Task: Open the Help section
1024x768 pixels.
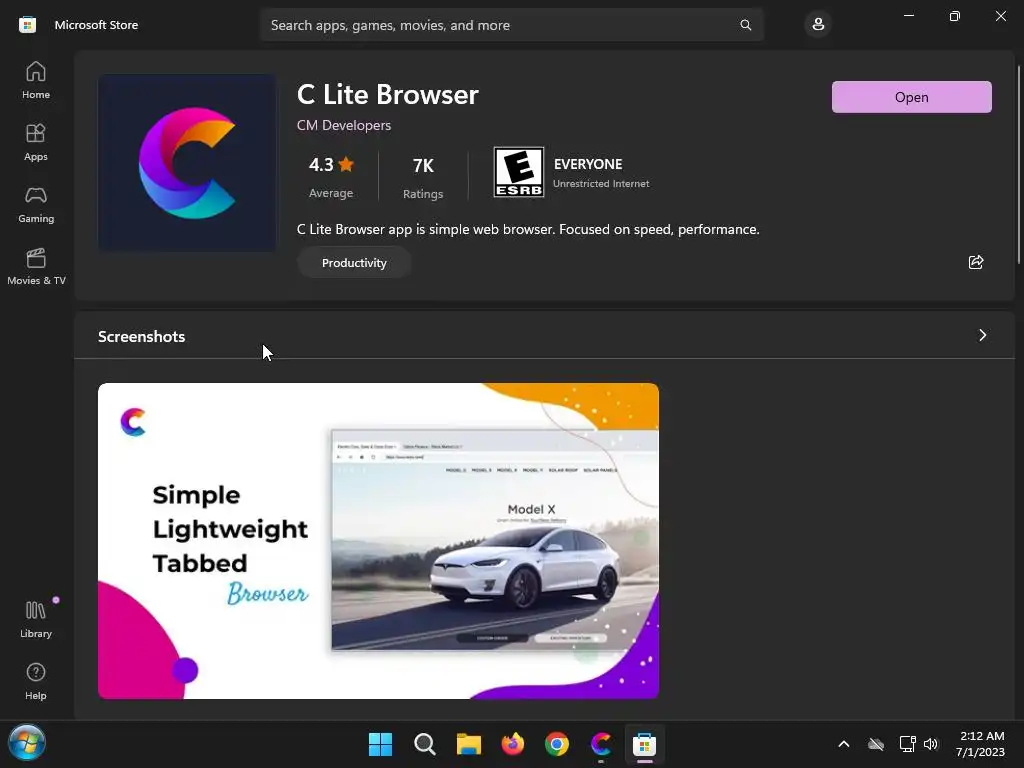Action: 36,682
